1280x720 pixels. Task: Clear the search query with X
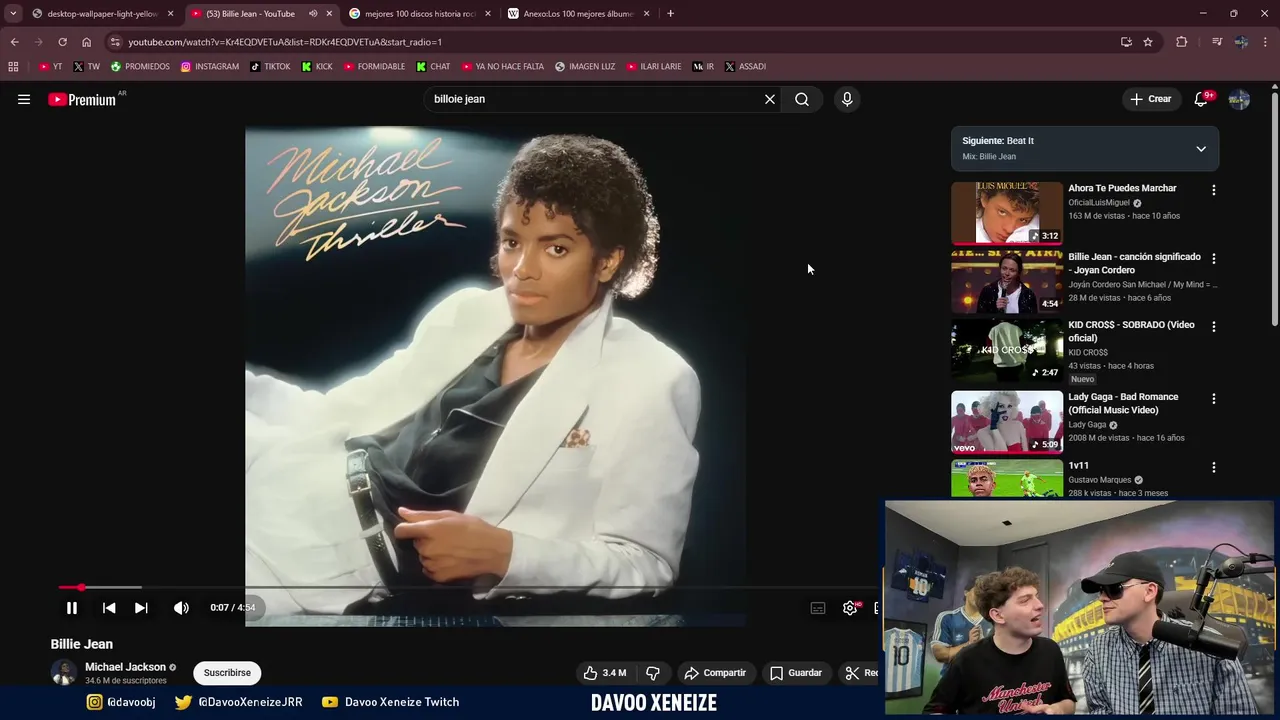click(770, 99)
